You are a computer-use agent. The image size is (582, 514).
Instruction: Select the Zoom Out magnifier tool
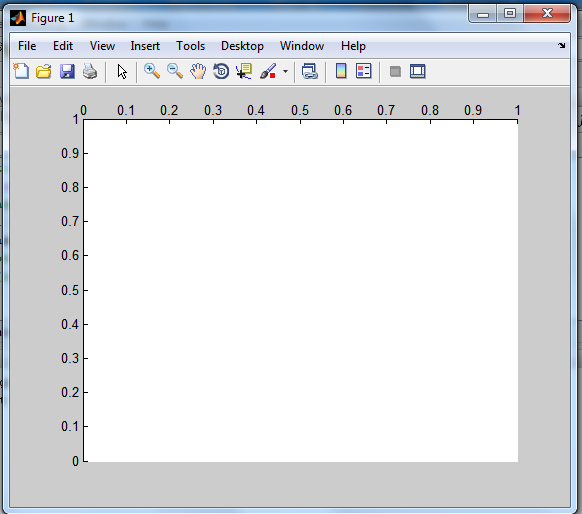pyautogui.click(x=175, y=71)
